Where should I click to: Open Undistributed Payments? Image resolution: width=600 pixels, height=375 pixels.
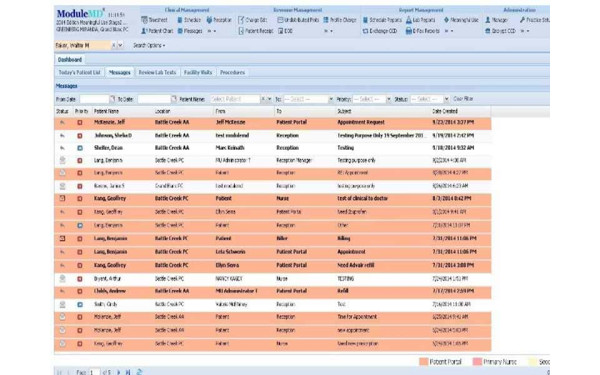point(298,20)
